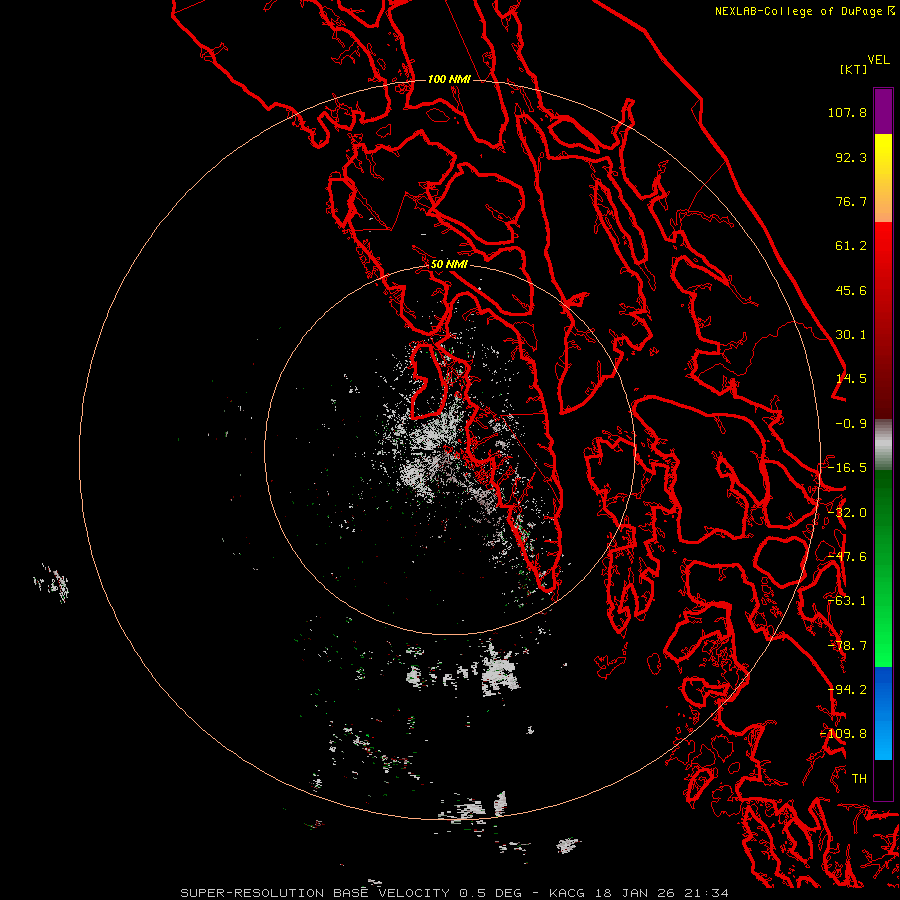Click the gray near-zero segment of color bar
The image size is (900, 900).
click(x=883, y=445)
